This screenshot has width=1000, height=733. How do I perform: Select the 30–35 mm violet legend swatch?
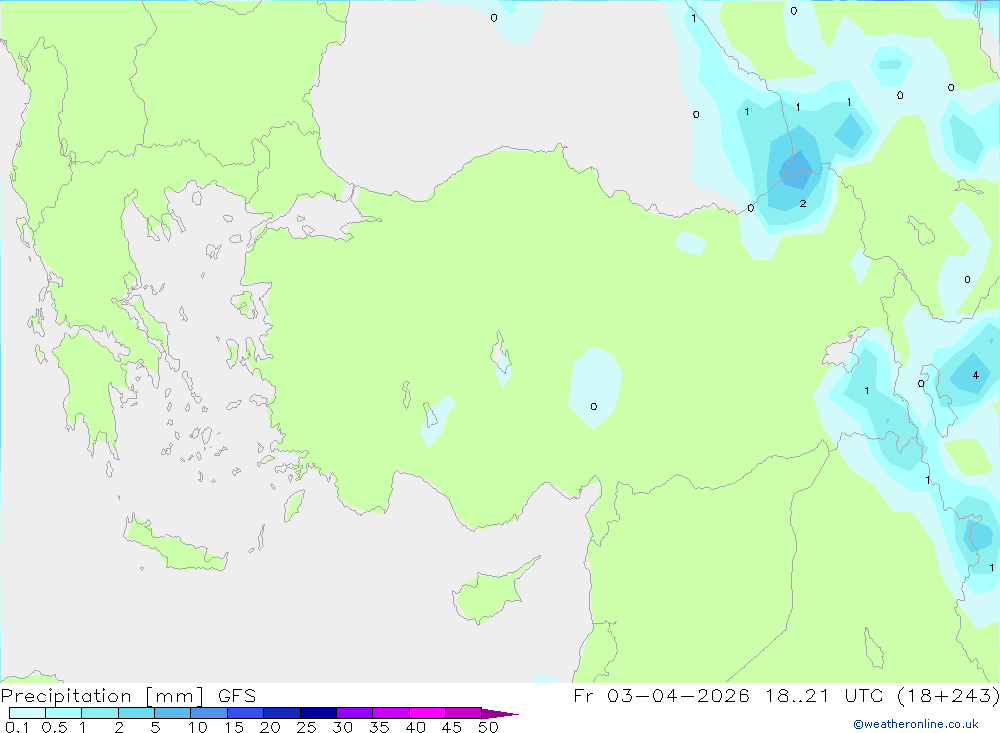(x=355, y=713)
